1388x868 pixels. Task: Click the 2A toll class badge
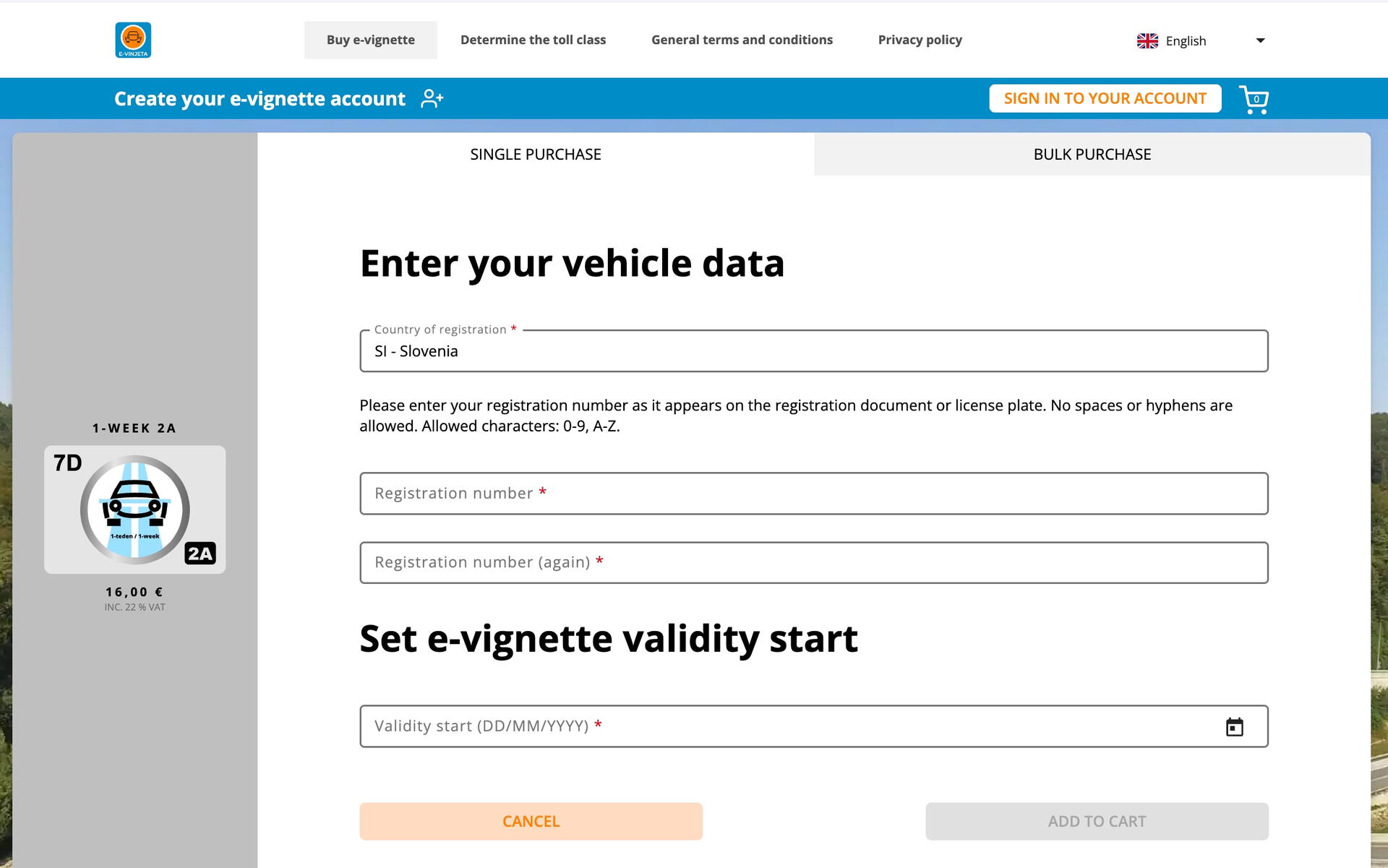(x=200, y=554)
